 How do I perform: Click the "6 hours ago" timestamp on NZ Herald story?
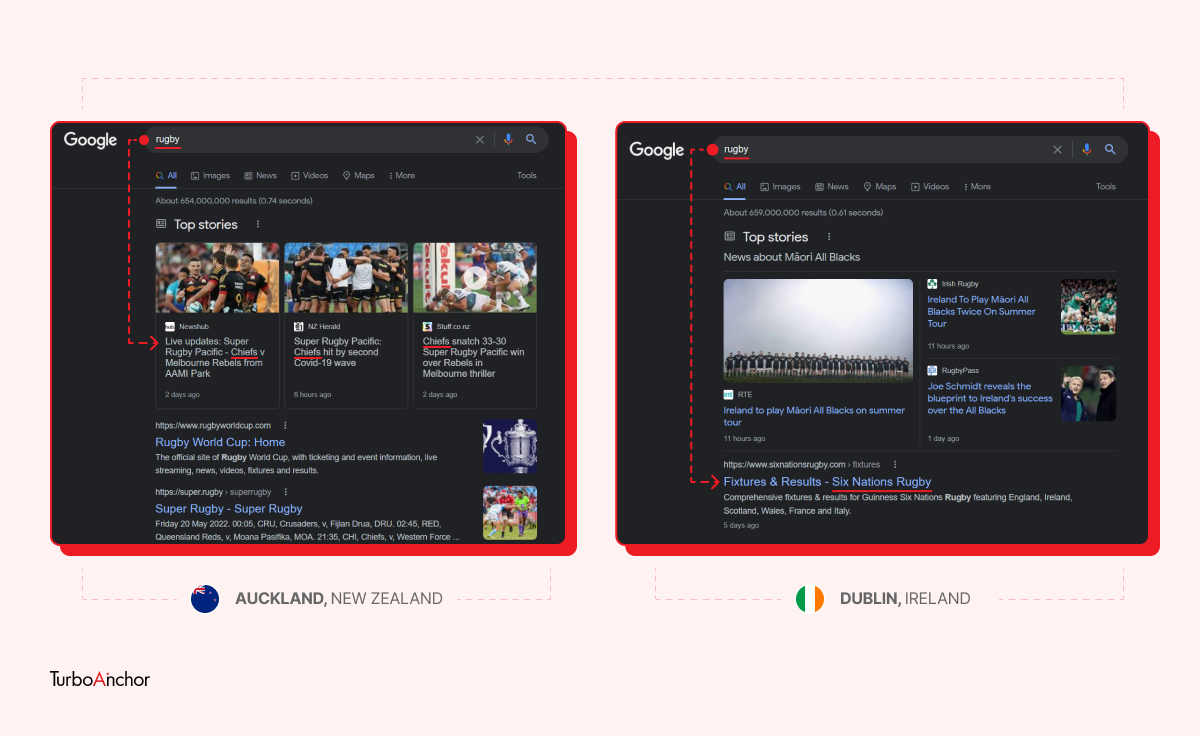[313, 395]
